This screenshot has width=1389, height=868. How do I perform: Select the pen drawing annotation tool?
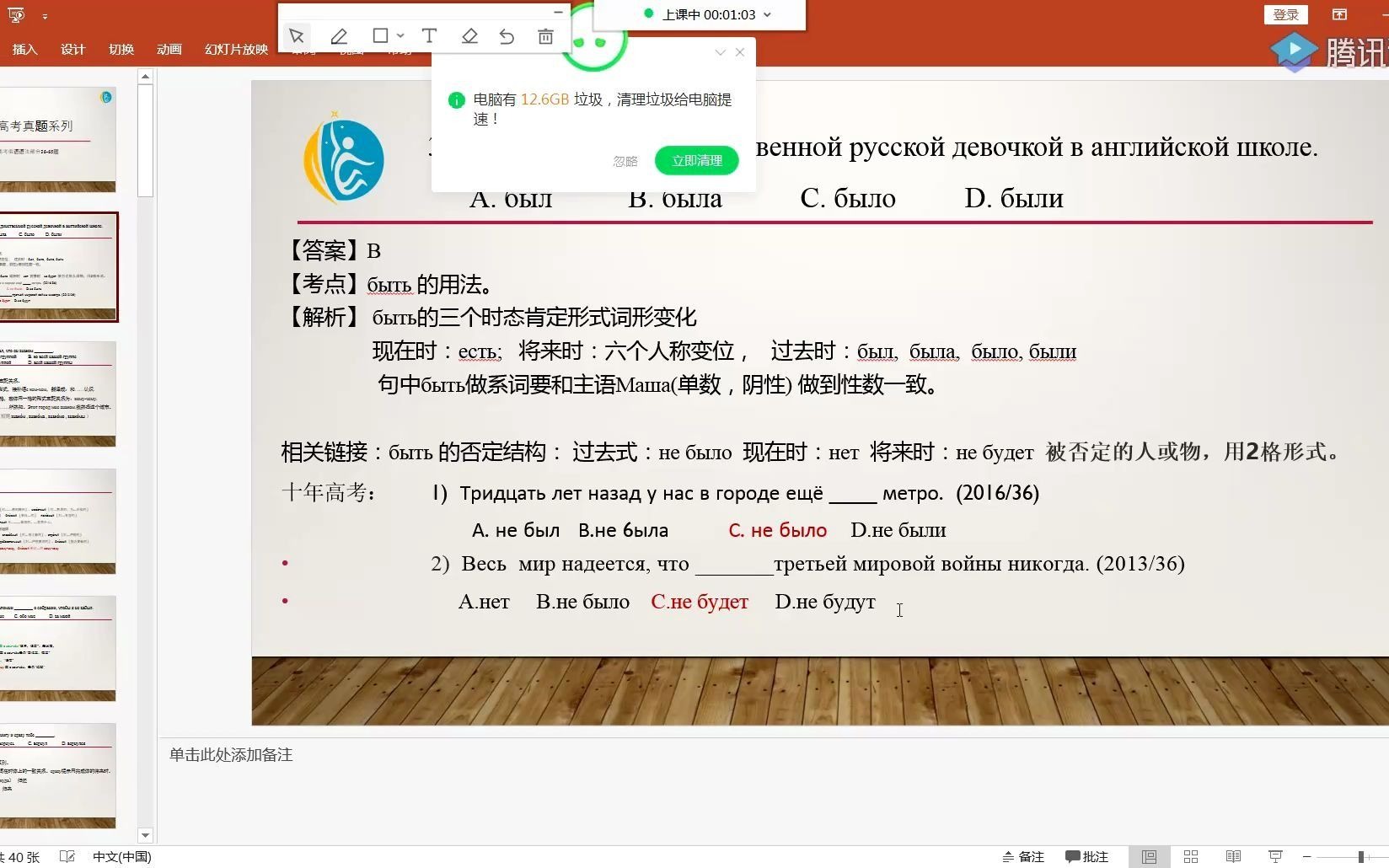click(339, 36)
